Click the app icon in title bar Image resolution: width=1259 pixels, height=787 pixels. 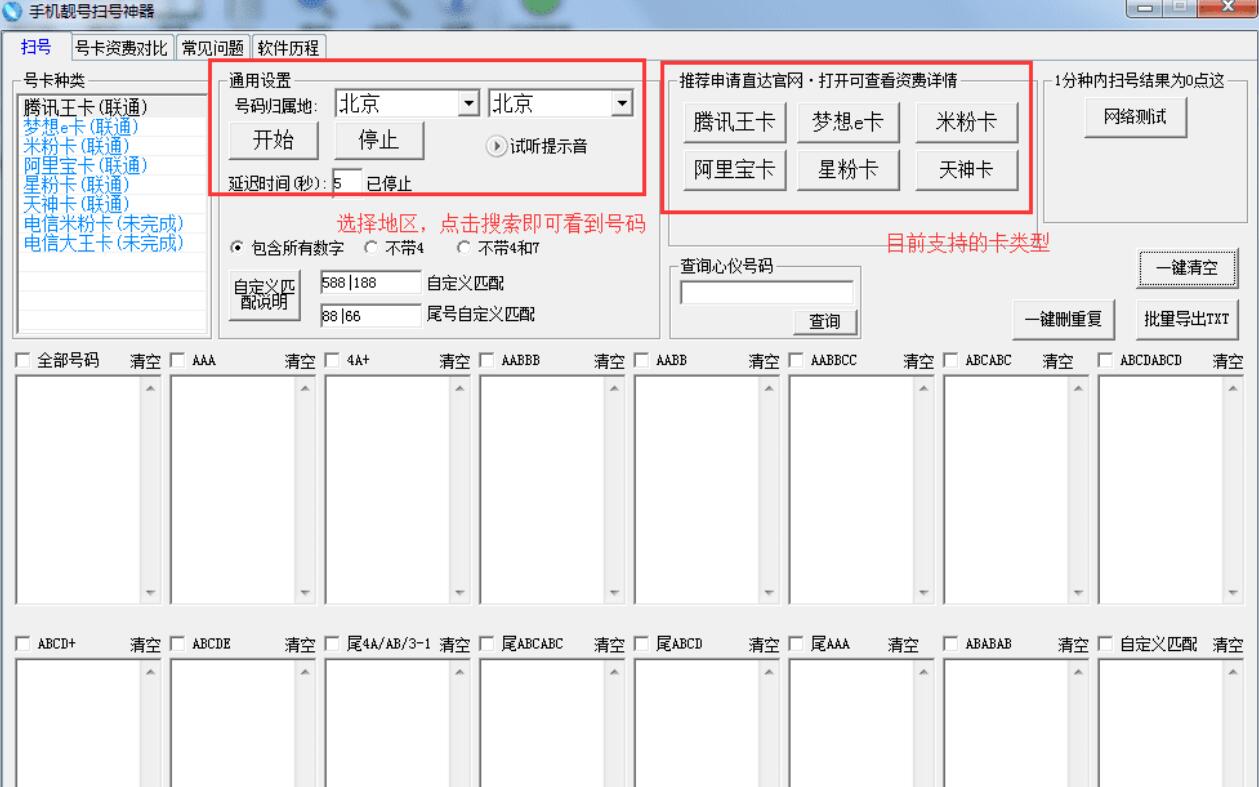pos(10,11)
